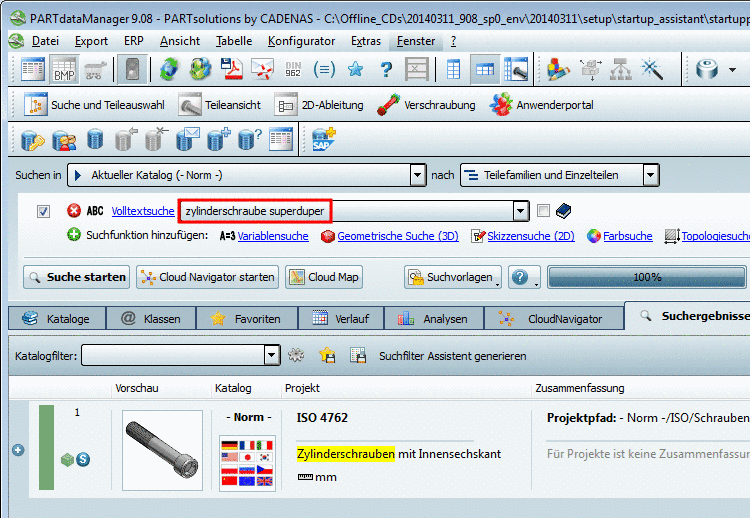This screenshot has height=518, width=750.
Task: Switch to the CloudNavigator tab
Action: click(554, 319)
